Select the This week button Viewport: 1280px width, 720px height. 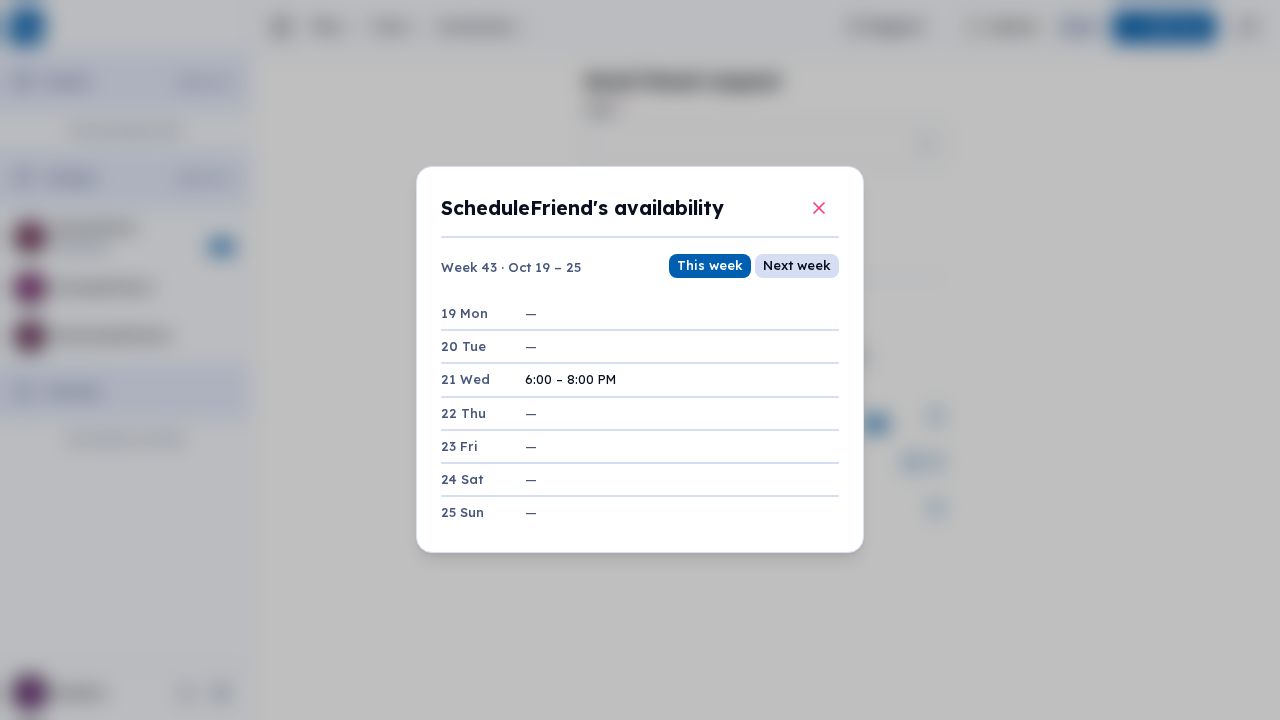pyautogui.click(x=710, y=266)
